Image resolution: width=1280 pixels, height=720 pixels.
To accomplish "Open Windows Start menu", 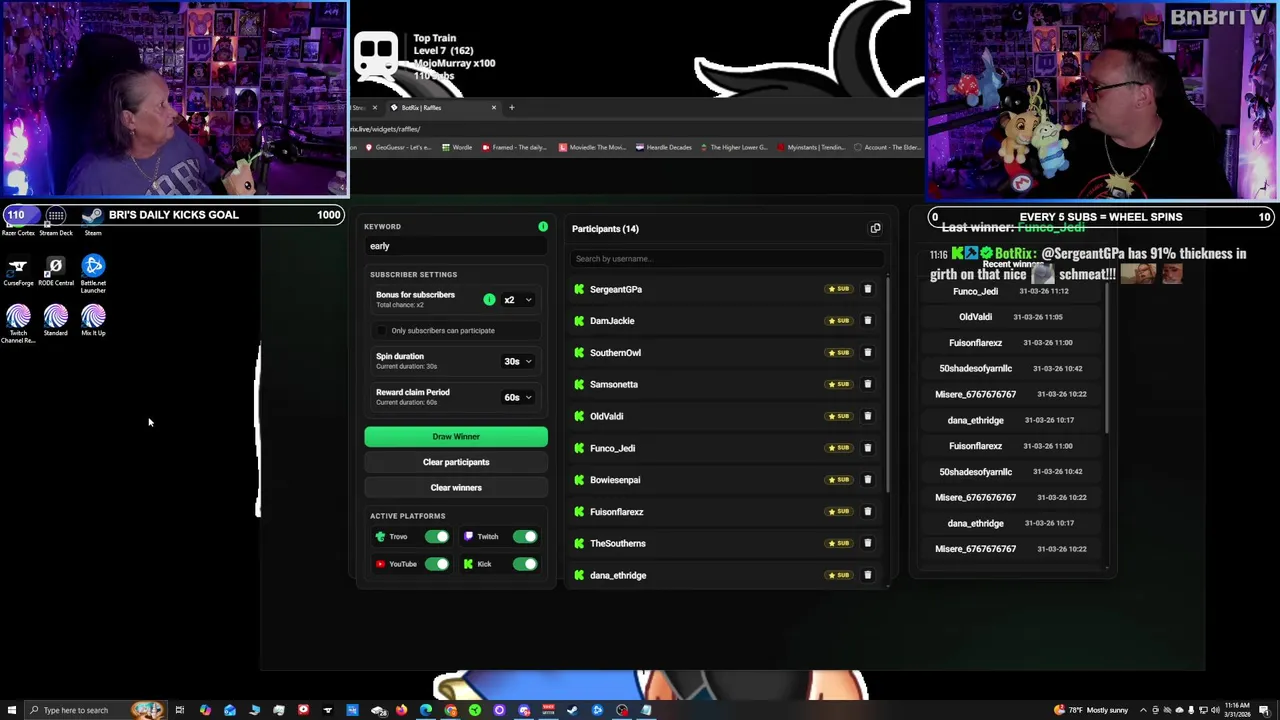I will click(x=11, y=710).
